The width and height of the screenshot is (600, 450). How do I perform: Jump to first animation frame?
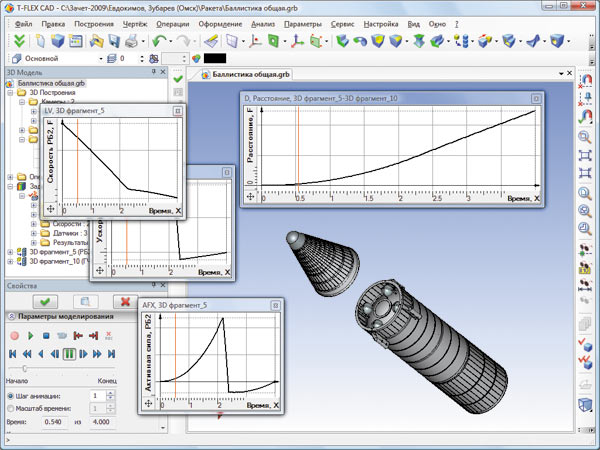tap(12, 354)
